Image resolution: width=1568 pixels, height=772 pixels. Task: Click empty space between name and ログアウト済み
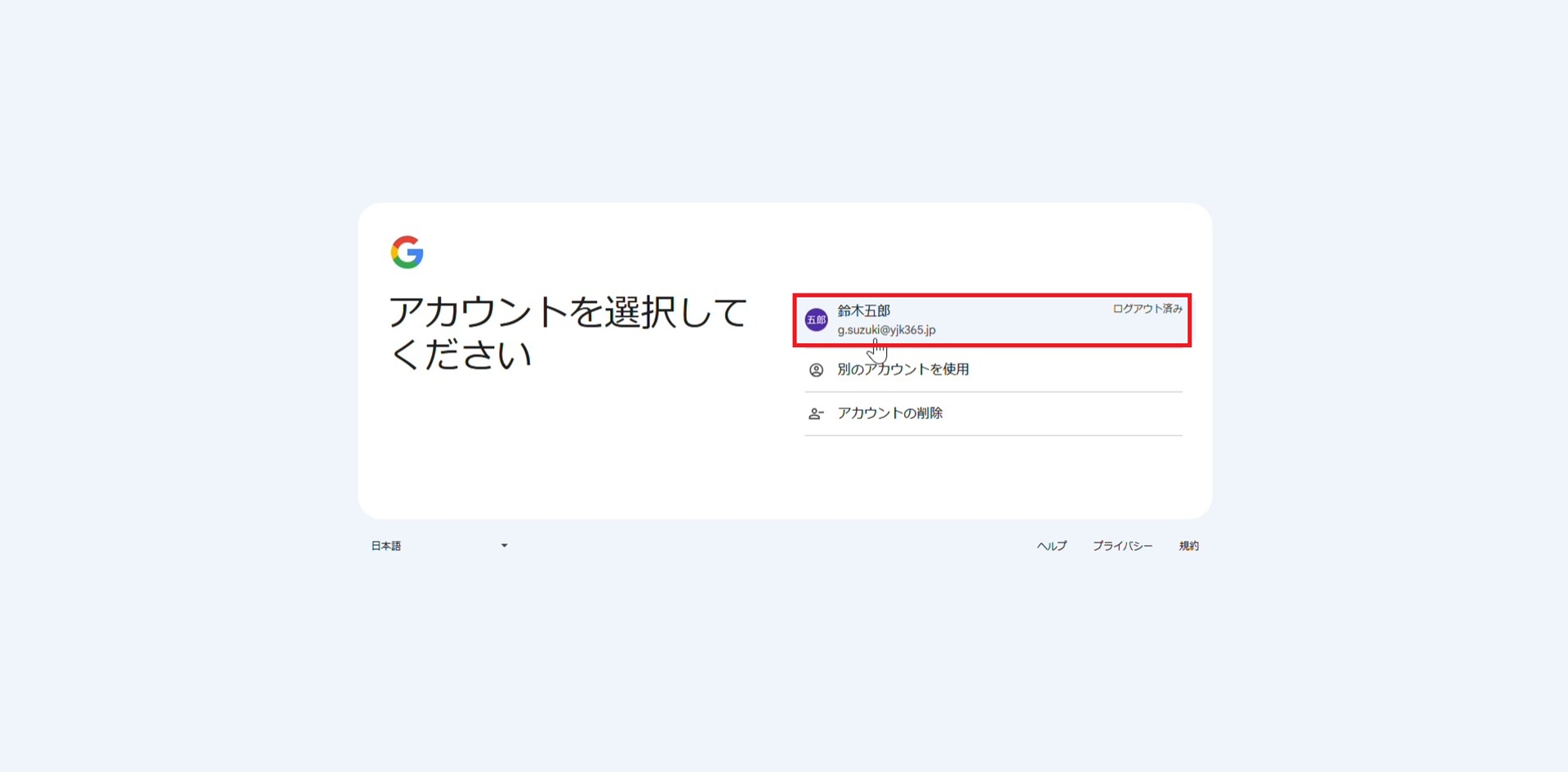point(1004,319)
